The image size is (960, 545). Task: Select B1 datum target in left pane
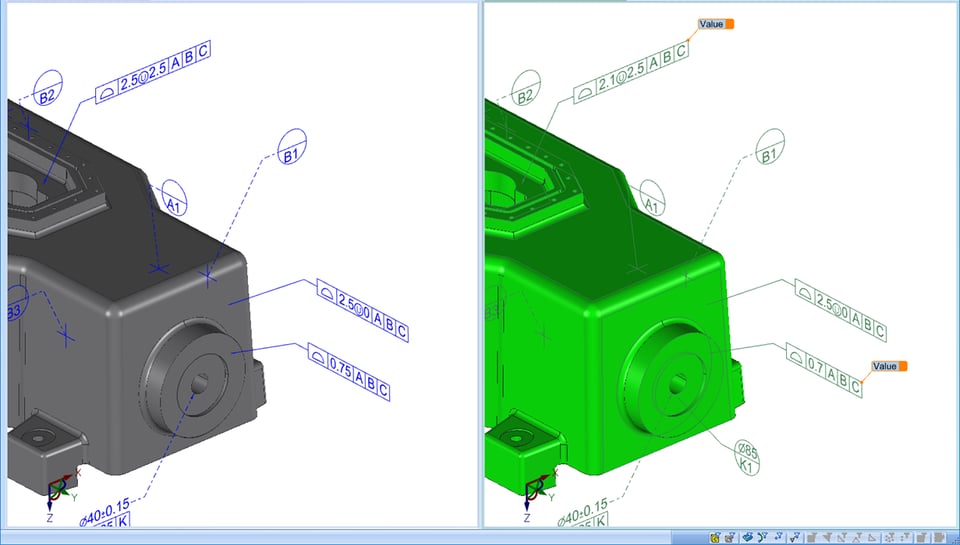click(291, 147)
